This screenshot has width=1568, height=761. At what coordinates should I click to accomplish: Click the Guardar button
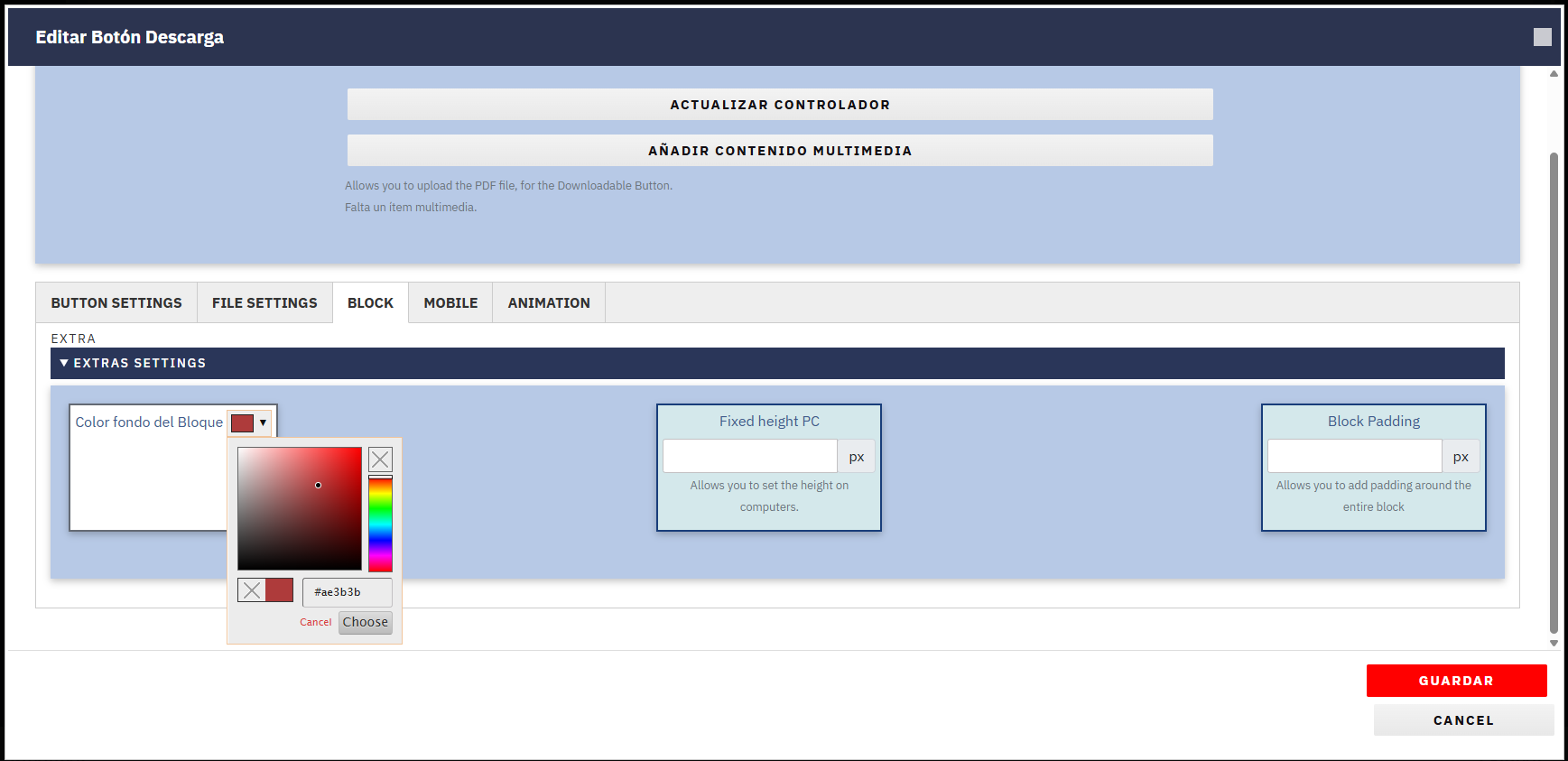[x=1456, y=681]
